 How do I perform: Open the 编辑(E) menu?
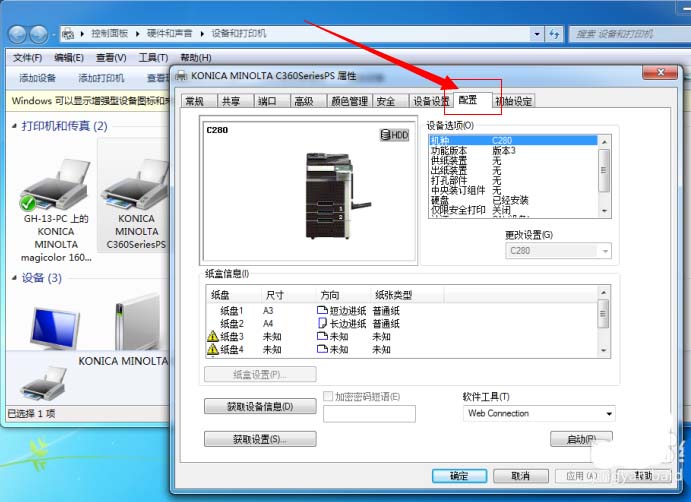coord(69,58)
